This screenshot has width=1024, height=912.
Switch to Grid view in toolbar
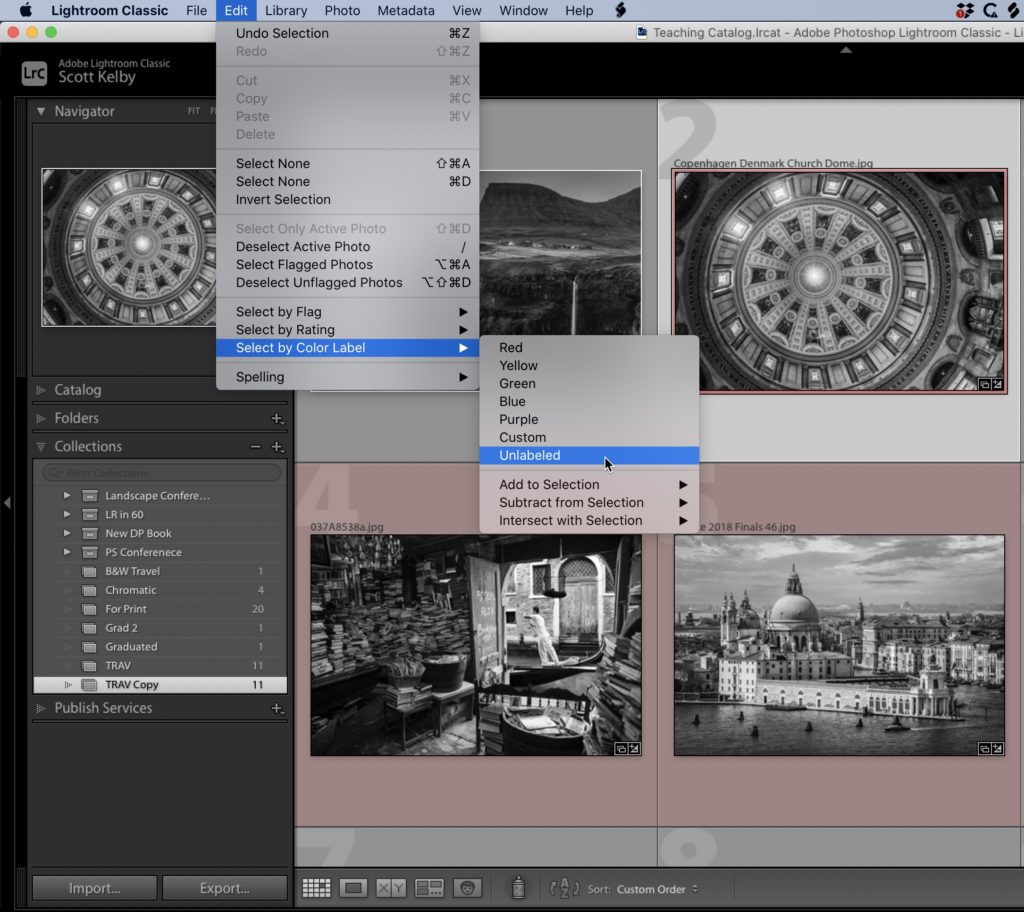[x=316, y=888]
